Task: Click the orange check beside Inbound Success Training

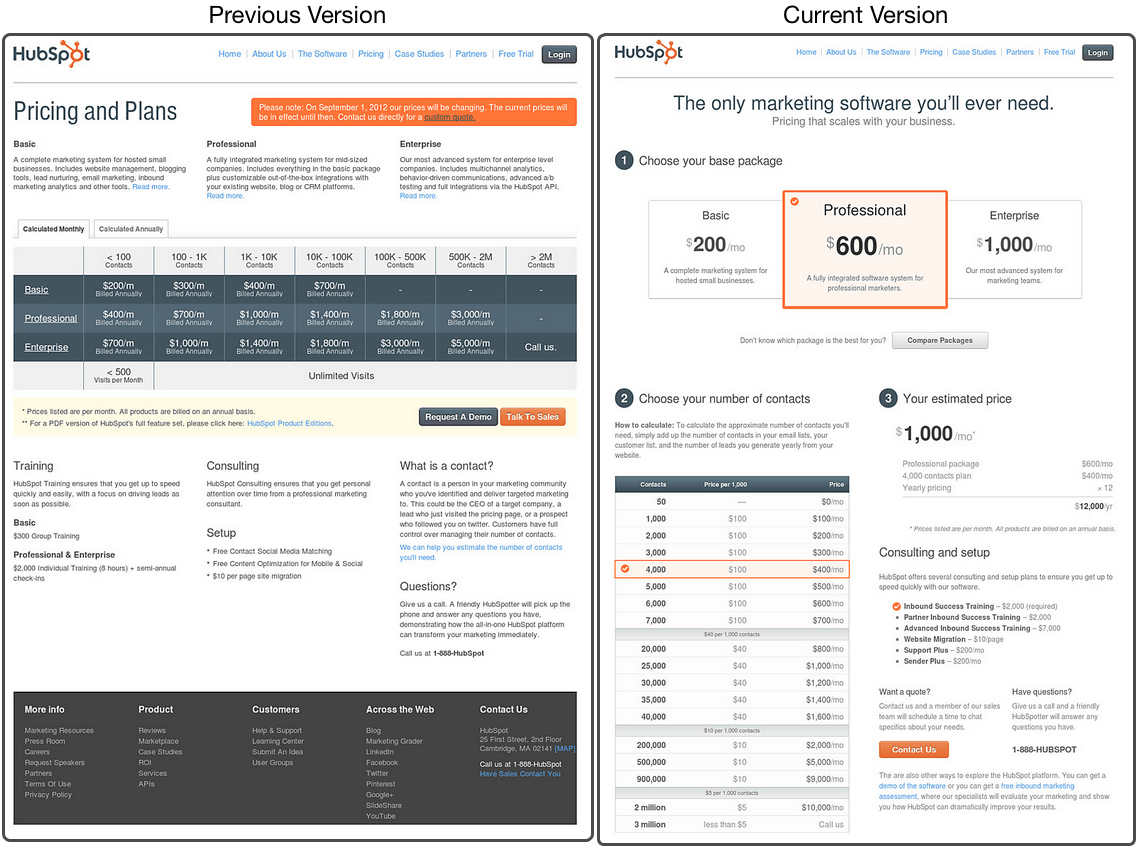Action: coord(896,606)
